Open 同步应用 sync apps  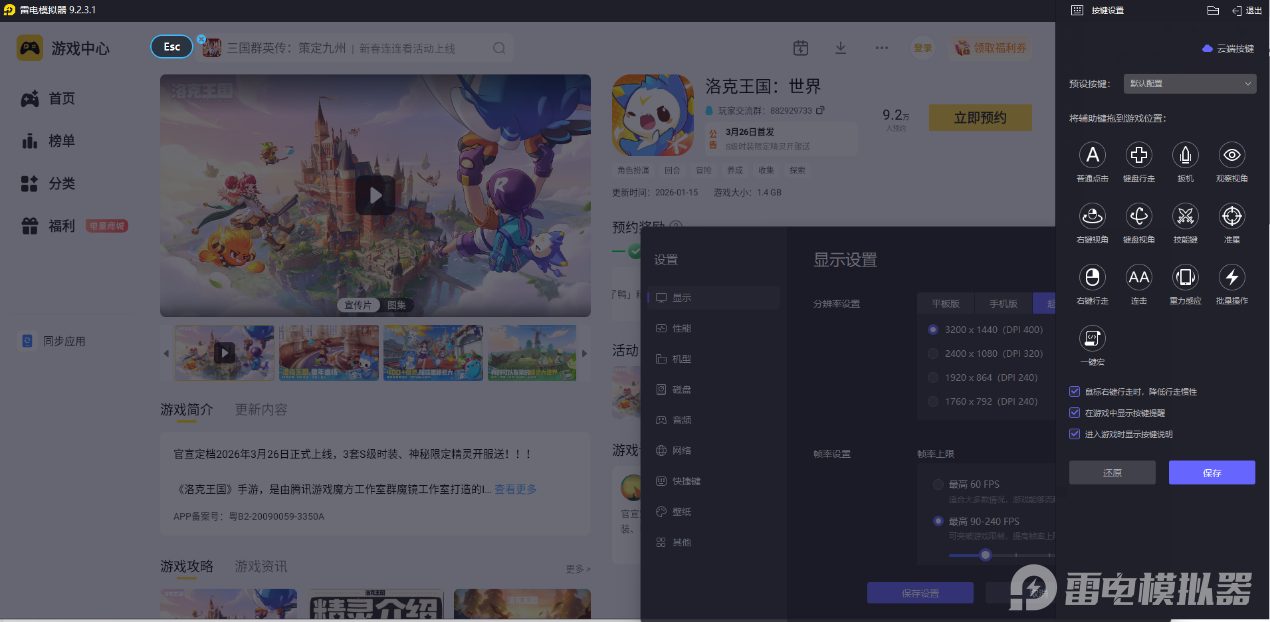54,341
